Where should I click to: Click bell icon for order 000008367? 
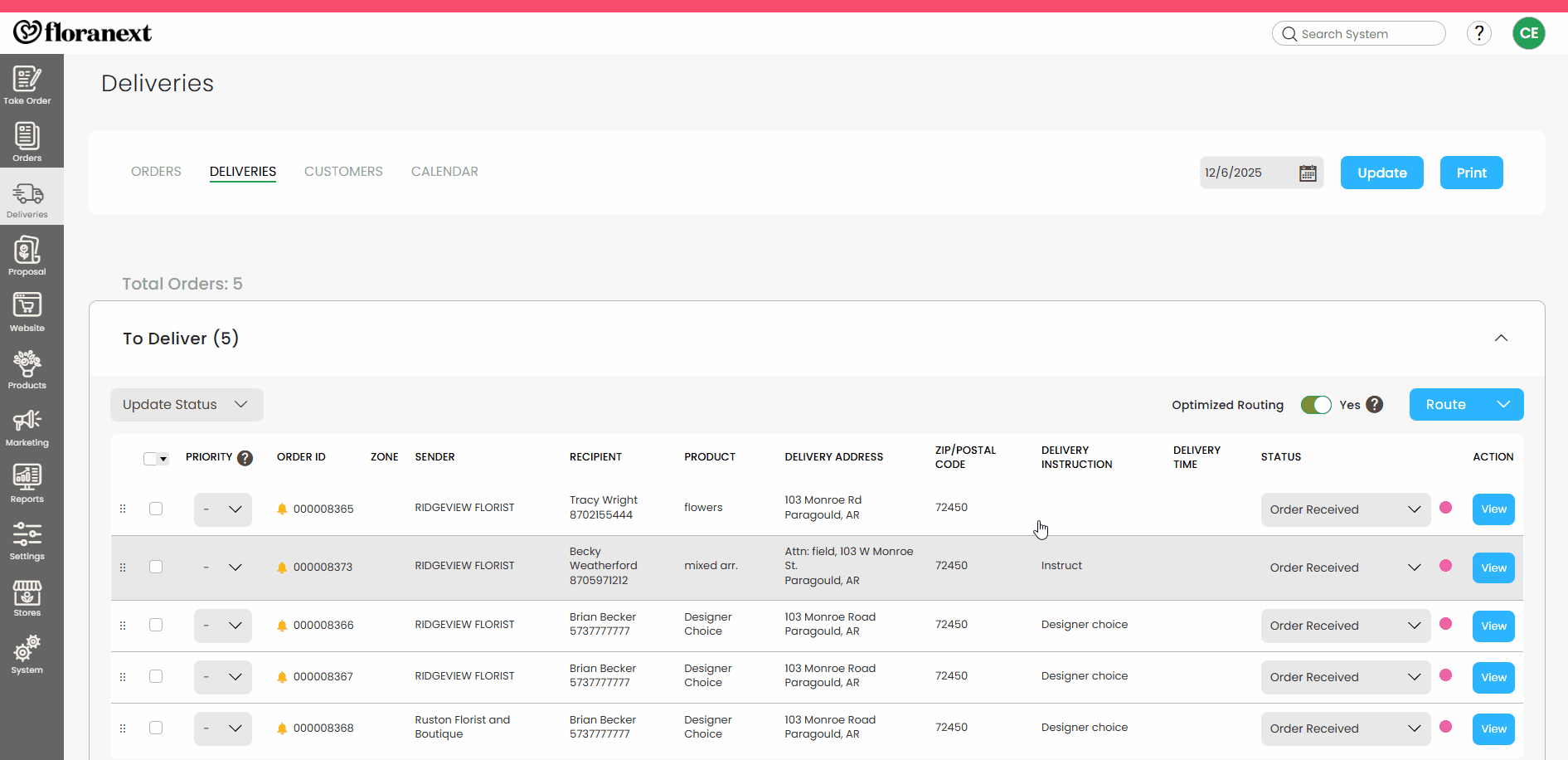[x=282, y=677]
